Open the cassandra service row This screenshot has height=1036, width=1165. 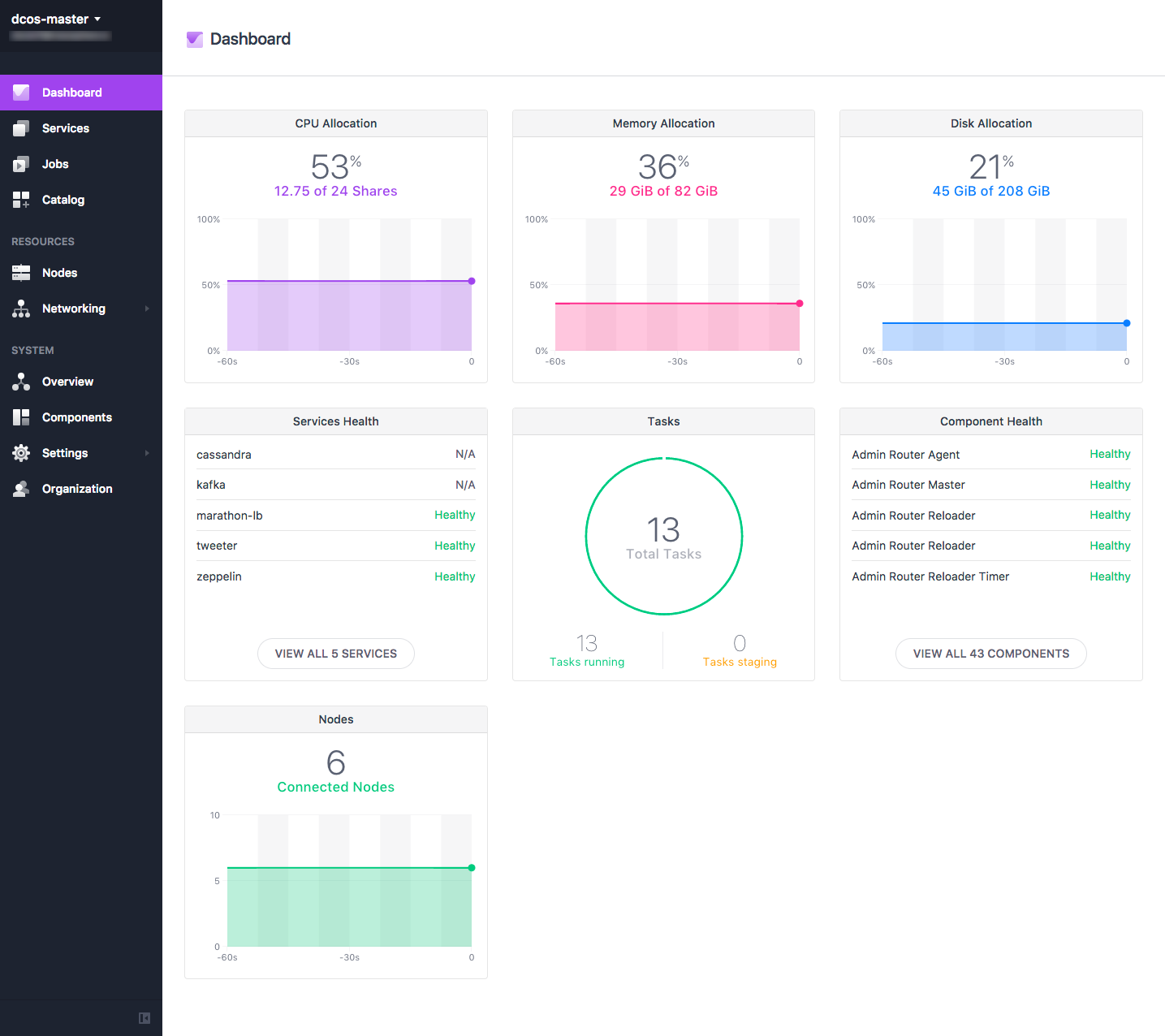click(336, 455)
